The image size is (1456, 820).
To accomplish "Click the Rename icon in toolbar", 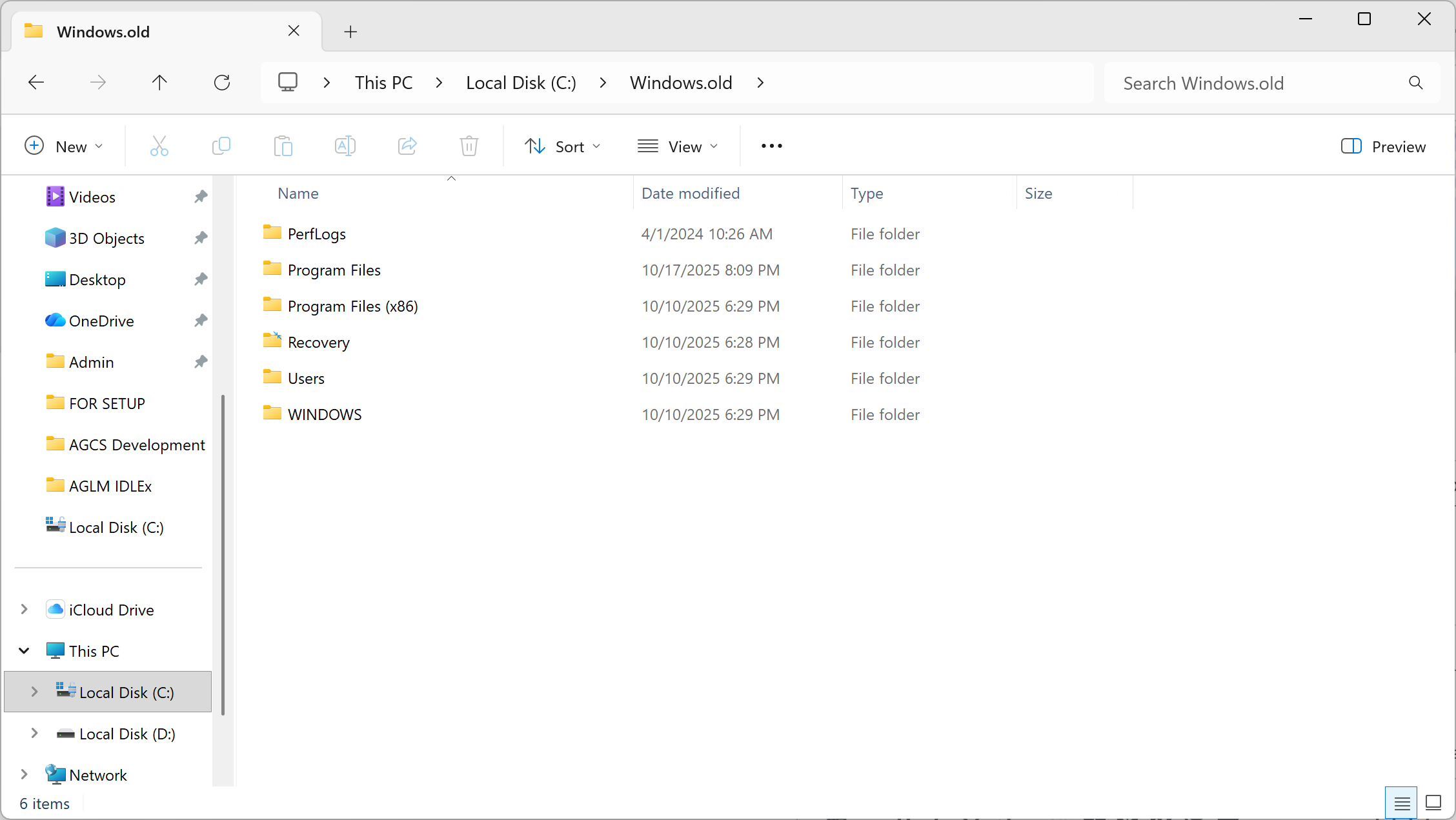I will pos(345,146).
